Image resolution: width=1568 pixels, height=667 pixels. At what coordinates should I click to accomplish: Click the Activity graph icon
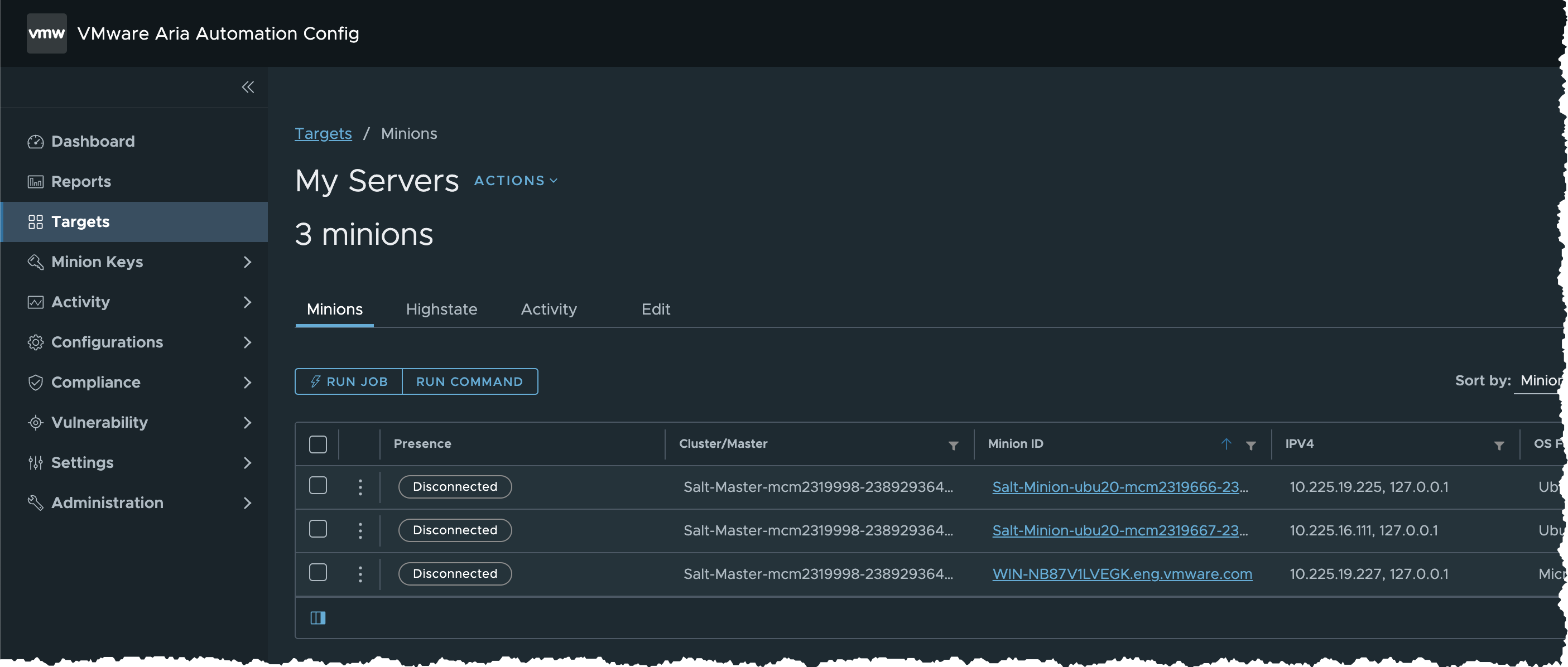click(x=35, y=302)
